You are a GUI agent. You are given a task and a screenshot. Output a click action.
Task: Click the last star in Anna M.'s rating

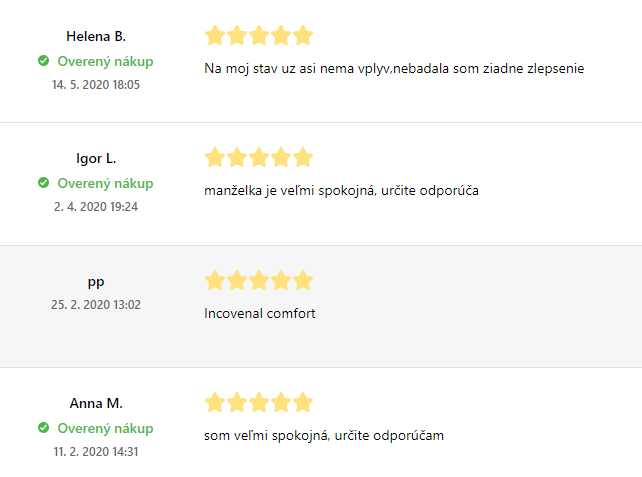pos(303,402)
